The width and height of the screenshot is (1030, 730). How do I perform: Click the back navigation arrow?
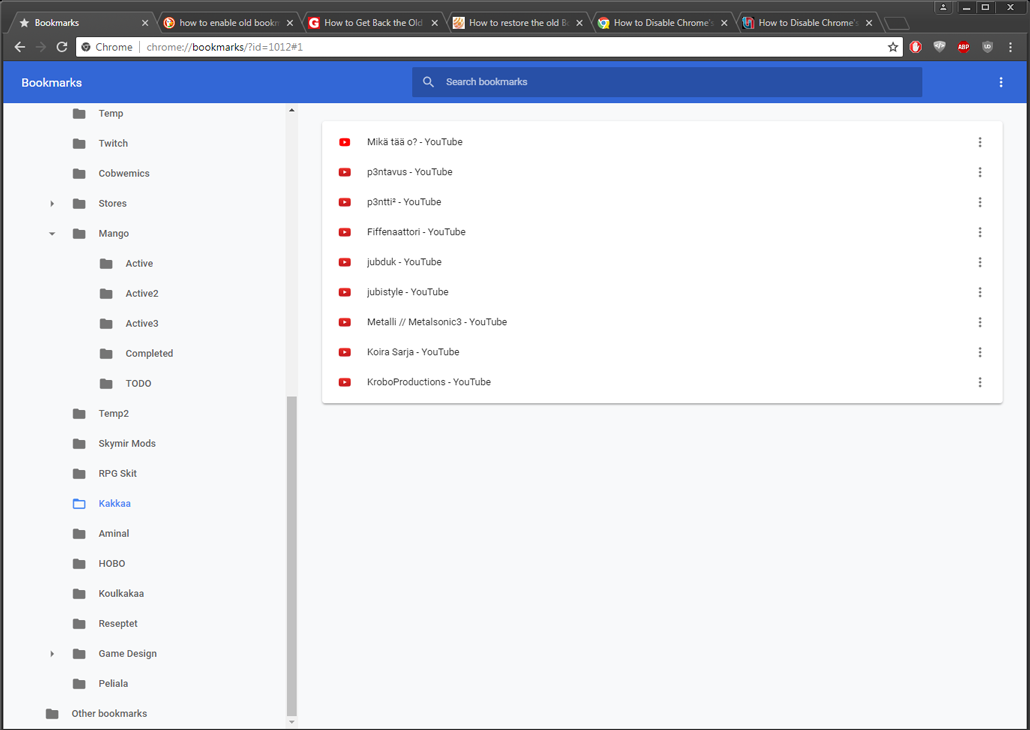[20, 47]
